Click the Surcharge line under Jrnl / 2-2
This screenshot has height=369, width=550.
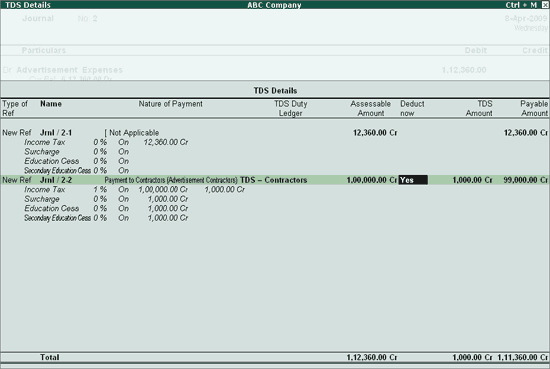106,199
